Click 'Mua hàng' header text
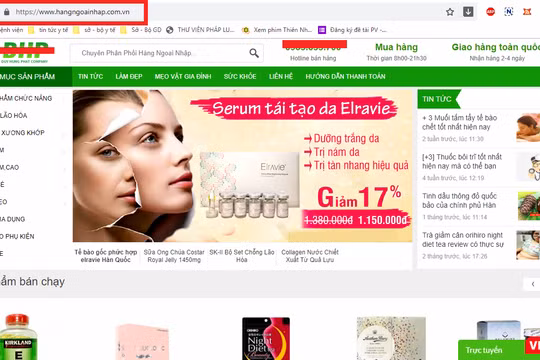540x360 pixels. (x=396, y=47)
